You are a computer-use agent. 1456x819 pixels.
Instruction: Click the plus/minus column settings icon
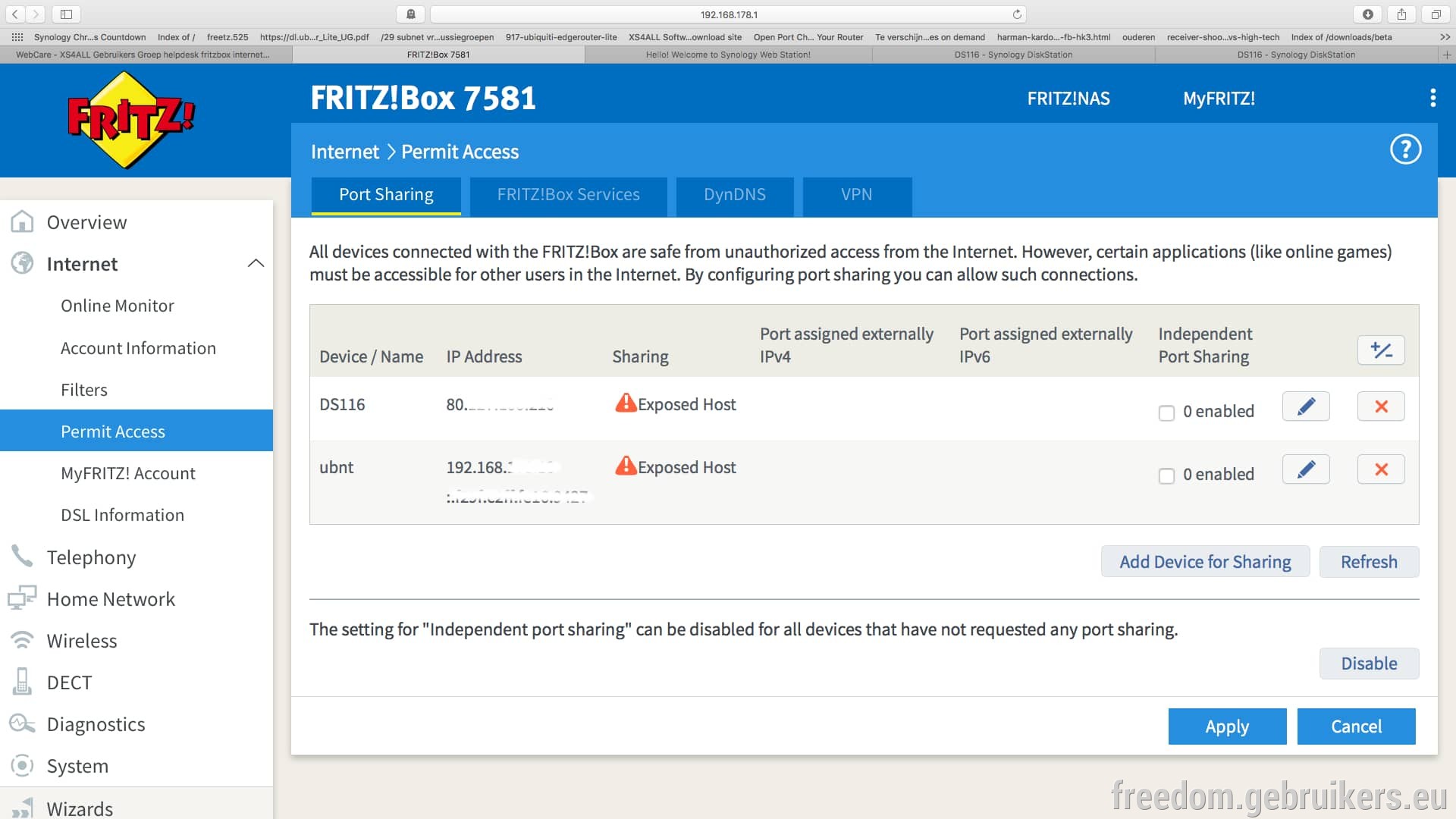[x=1381, y=350]
